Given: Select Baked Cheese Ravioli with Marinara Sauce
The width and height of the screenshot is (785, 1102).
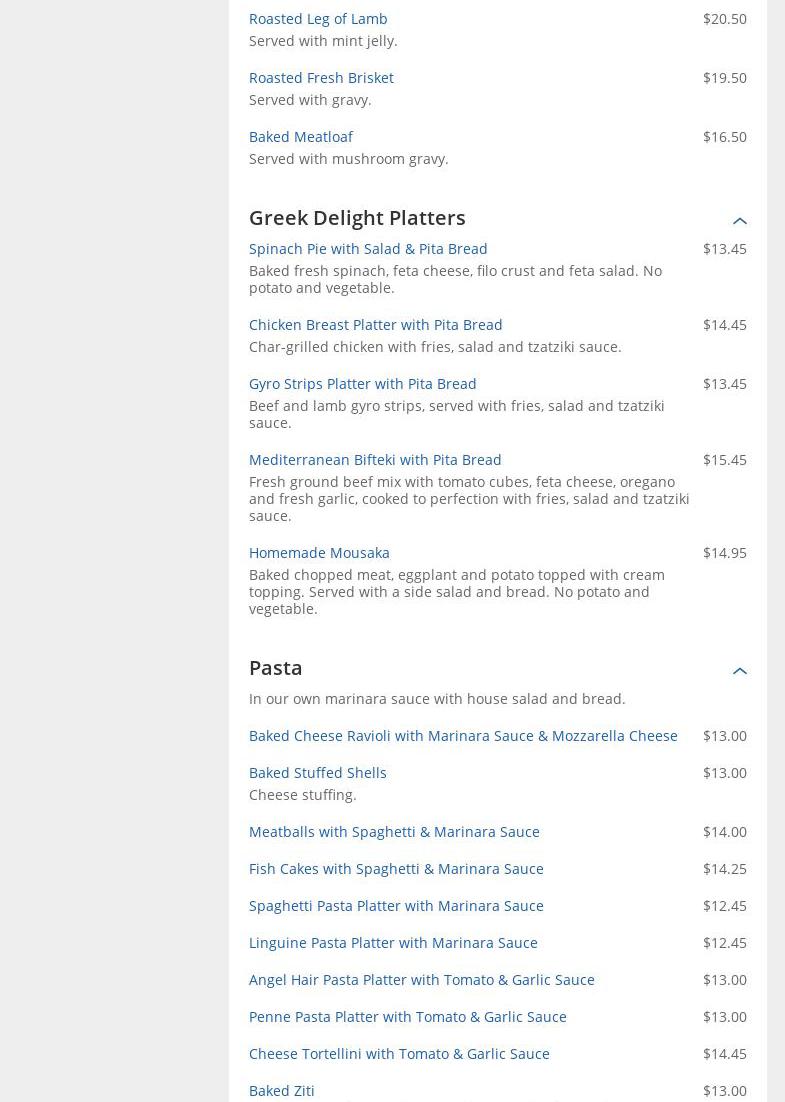Looking at the screenshot, I should (x=463, y=736).
